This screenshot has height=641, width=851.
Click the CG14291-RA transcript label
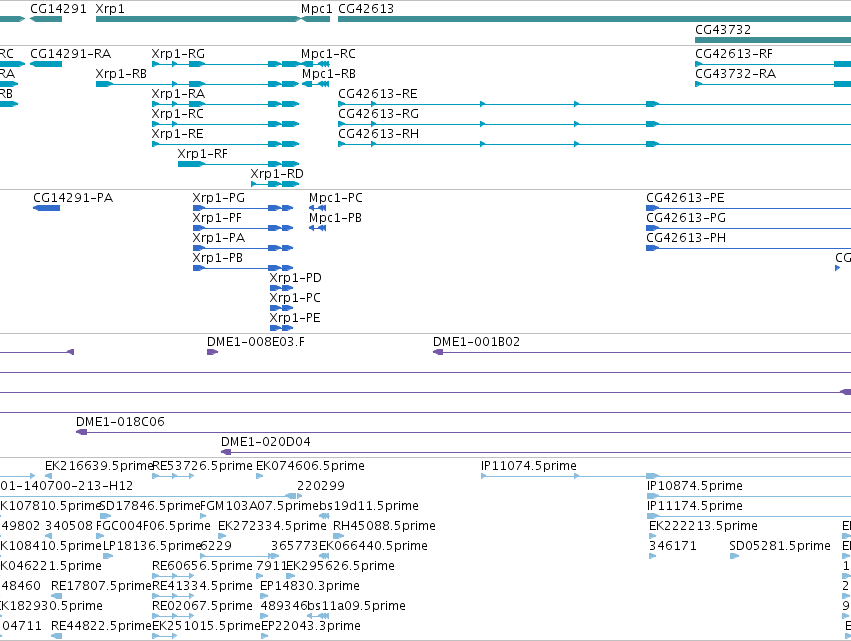point(71,54)
